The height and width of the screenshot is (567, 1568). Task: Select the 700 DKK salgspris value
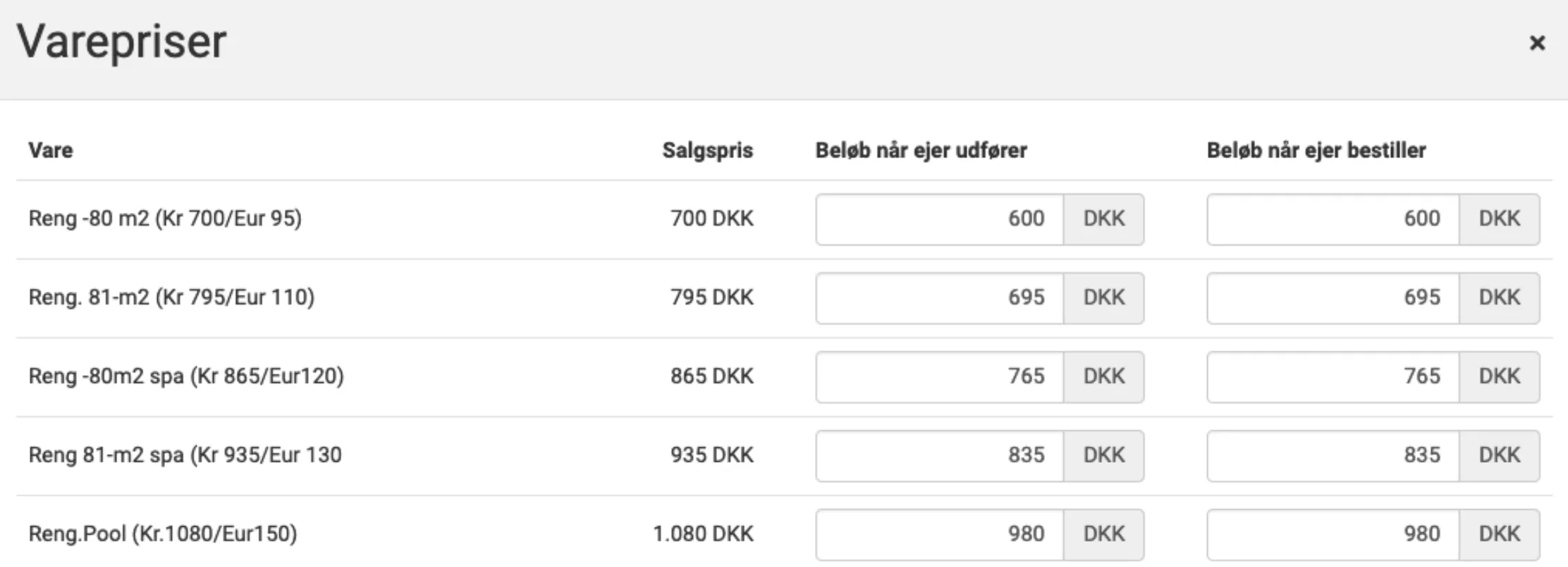711,219
